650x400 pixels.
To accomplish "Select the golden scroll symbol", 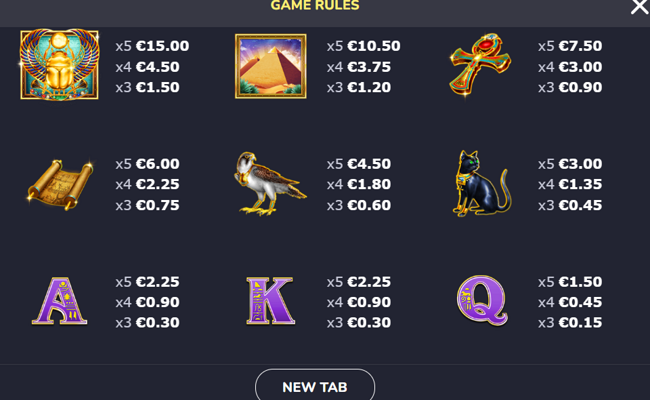I will pyautogui.click(x=60, y=184).
